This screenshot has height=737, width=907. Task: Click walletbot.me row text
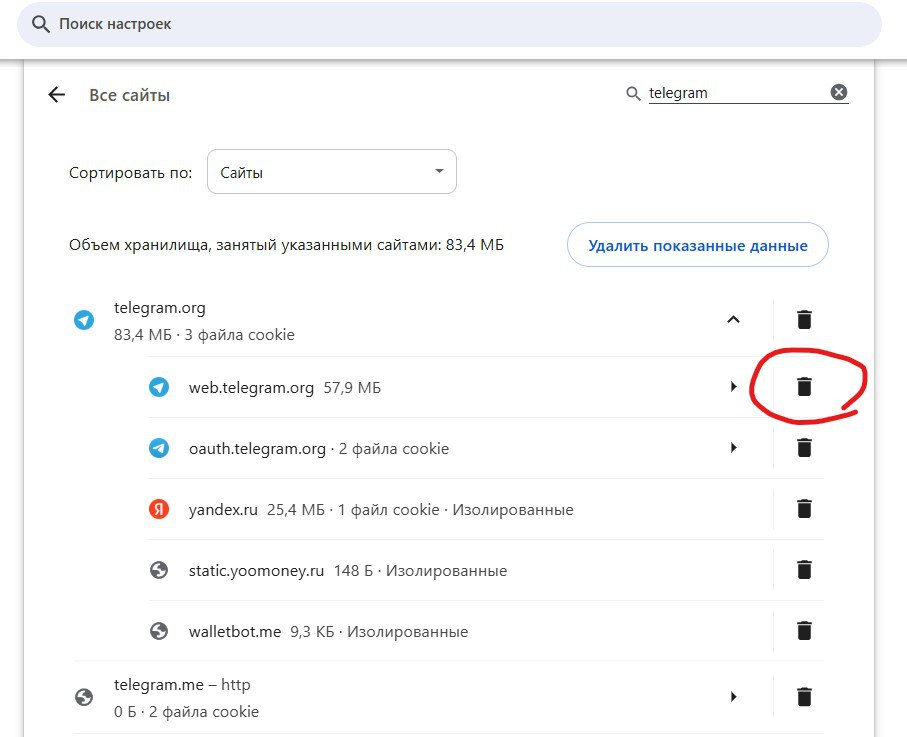pyautogui.click(x=328, y=632)
